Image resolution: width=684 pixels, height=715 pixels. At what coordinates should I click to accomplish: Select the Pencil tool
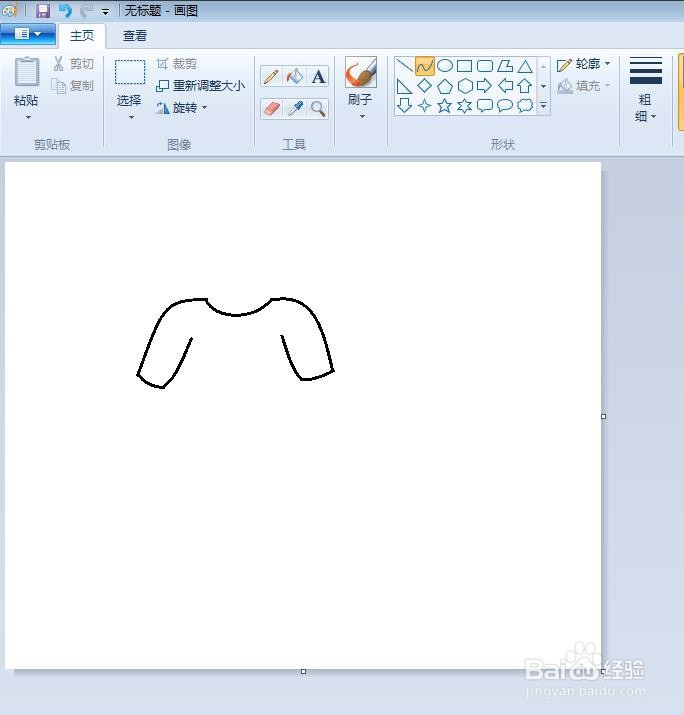(x=271, y=76)
